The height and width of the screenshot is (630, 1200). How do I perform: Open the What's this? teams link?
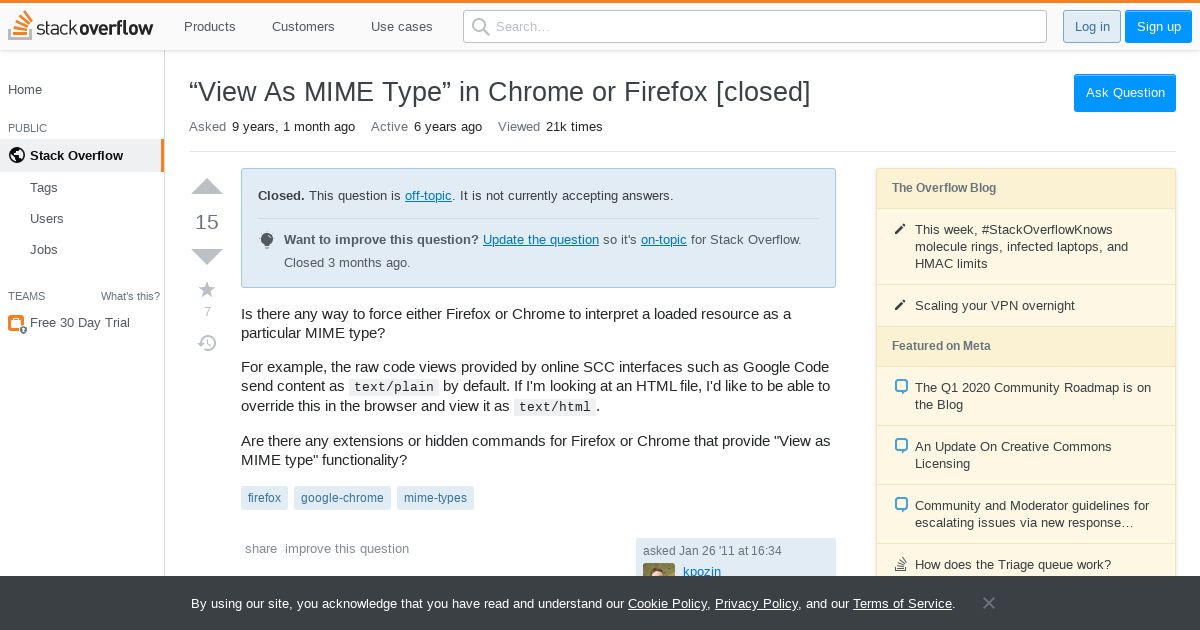(130, 296)
